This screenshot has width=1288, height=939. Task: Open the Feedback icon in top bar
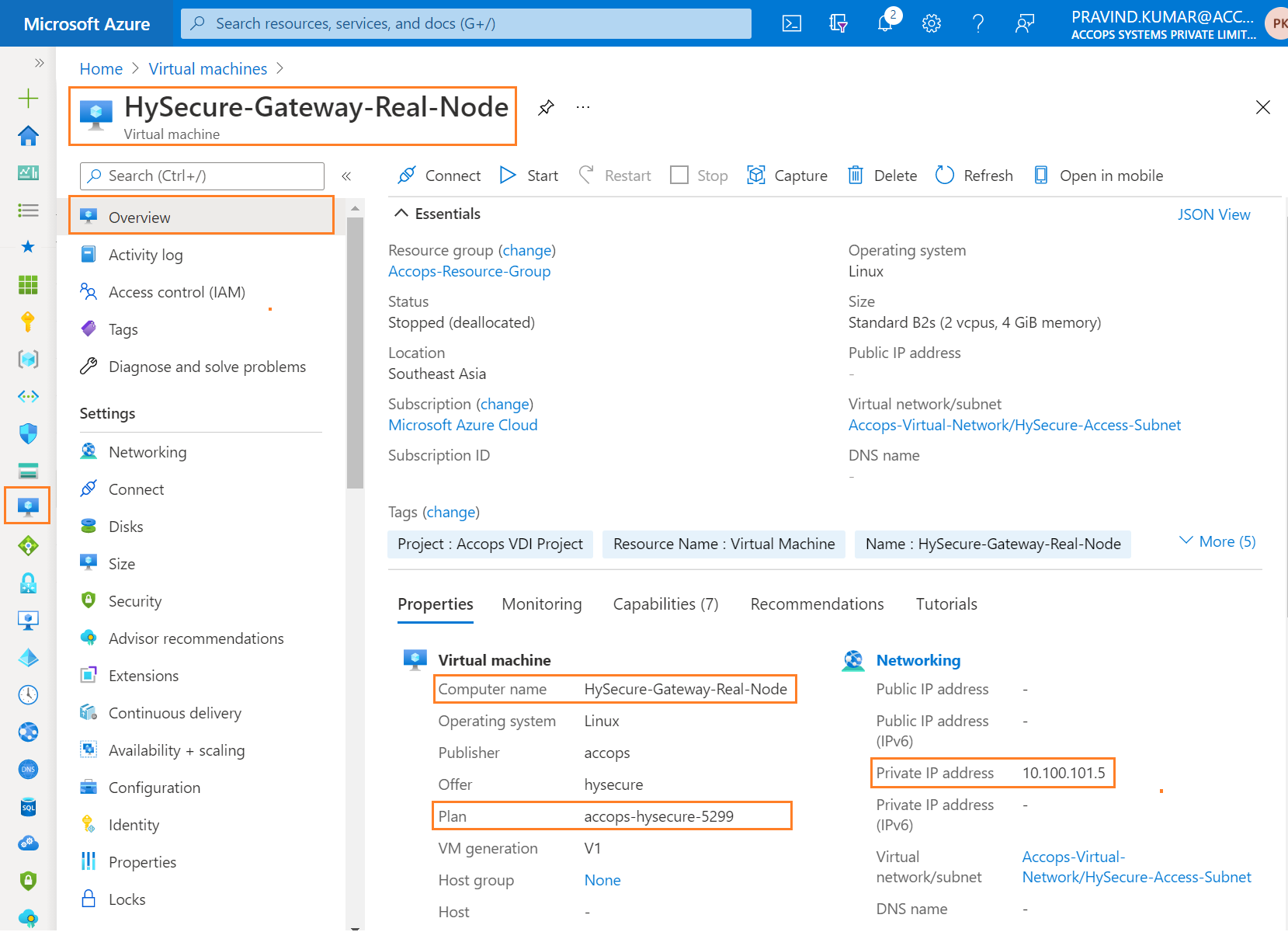1025,23
